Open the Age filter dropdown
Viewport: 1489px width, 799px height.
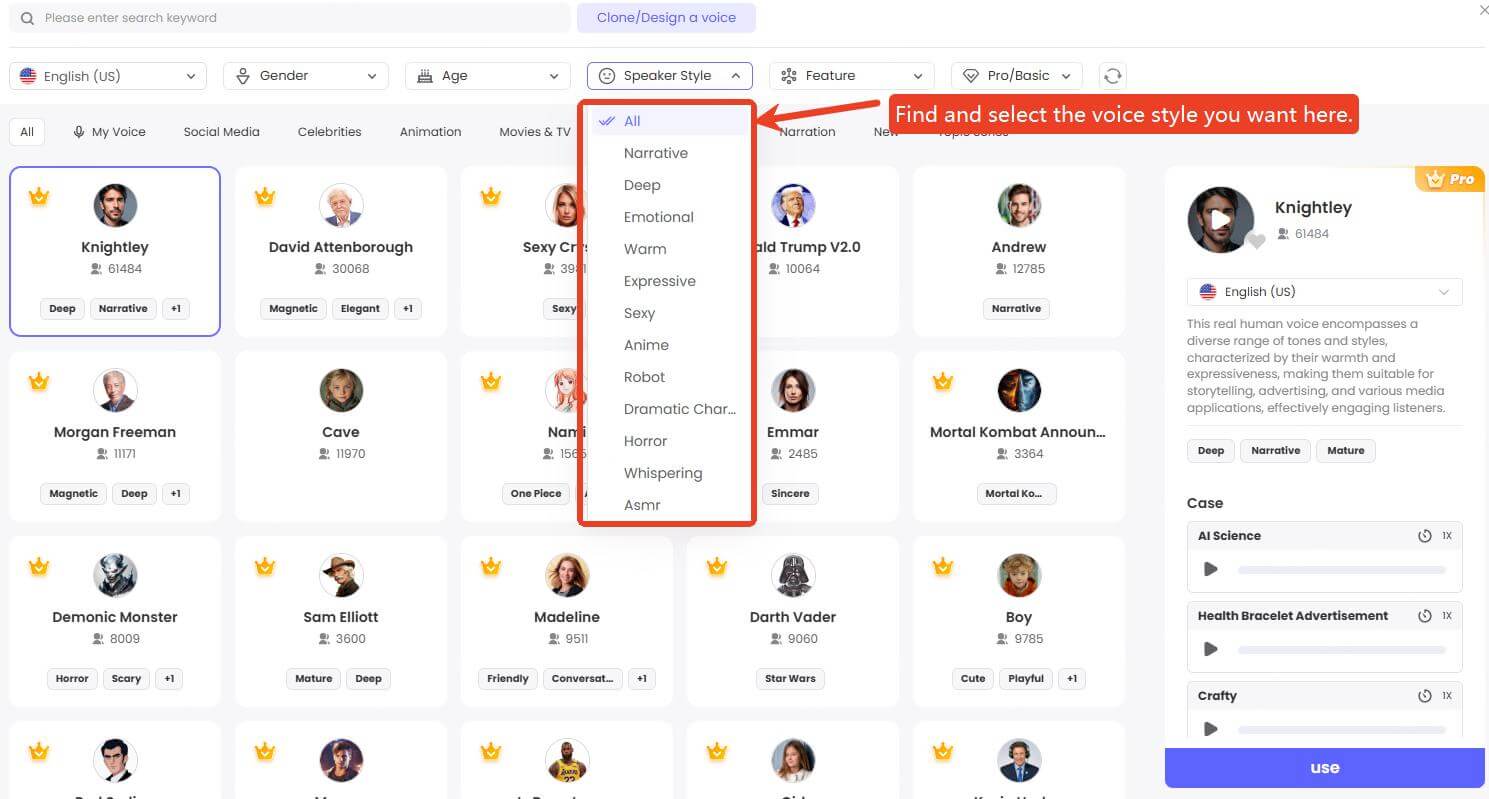point(487,76)
